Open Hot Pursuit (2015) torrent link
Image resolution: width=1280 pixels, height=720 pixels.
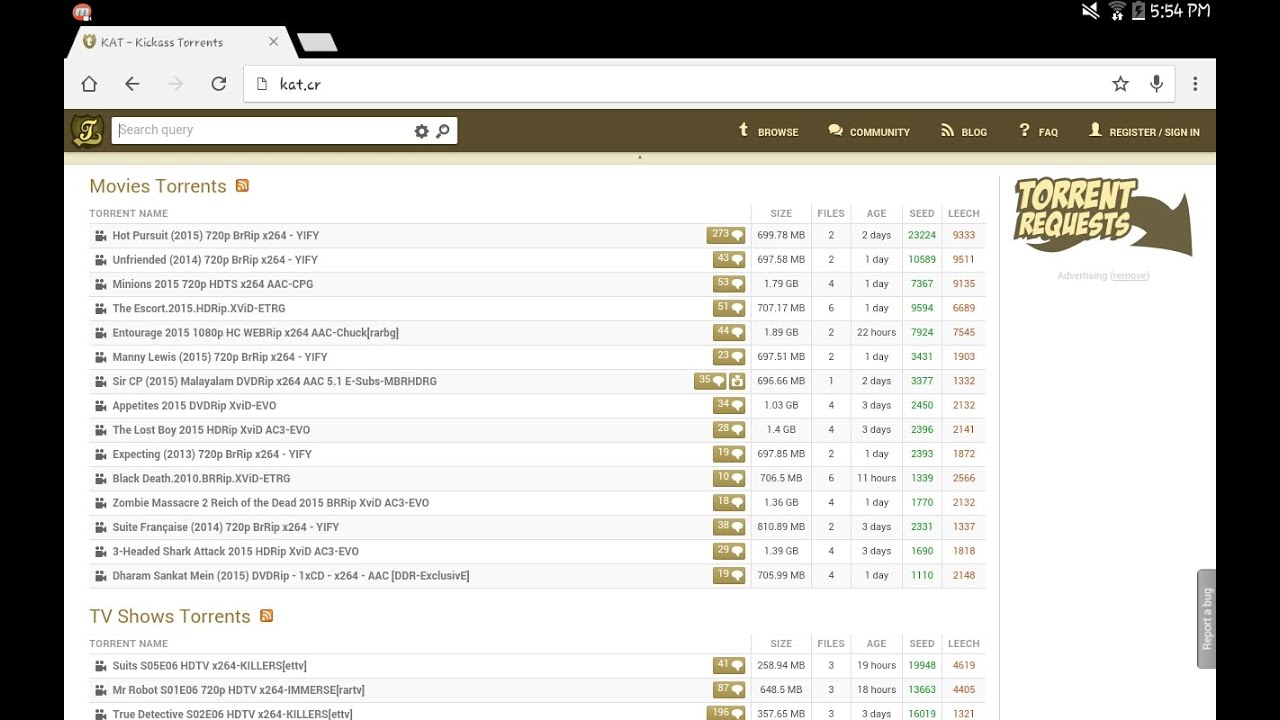pyautogui.click(x=215, y=236)
